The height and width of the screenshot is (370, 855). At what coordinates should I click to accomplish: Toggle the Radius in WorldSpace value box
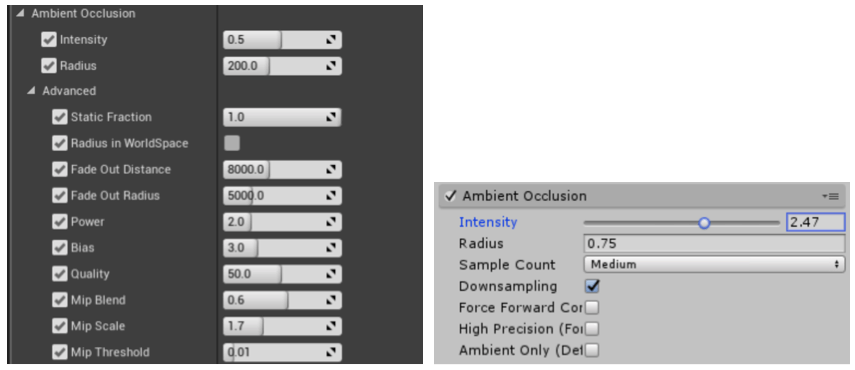pos(232,143)
